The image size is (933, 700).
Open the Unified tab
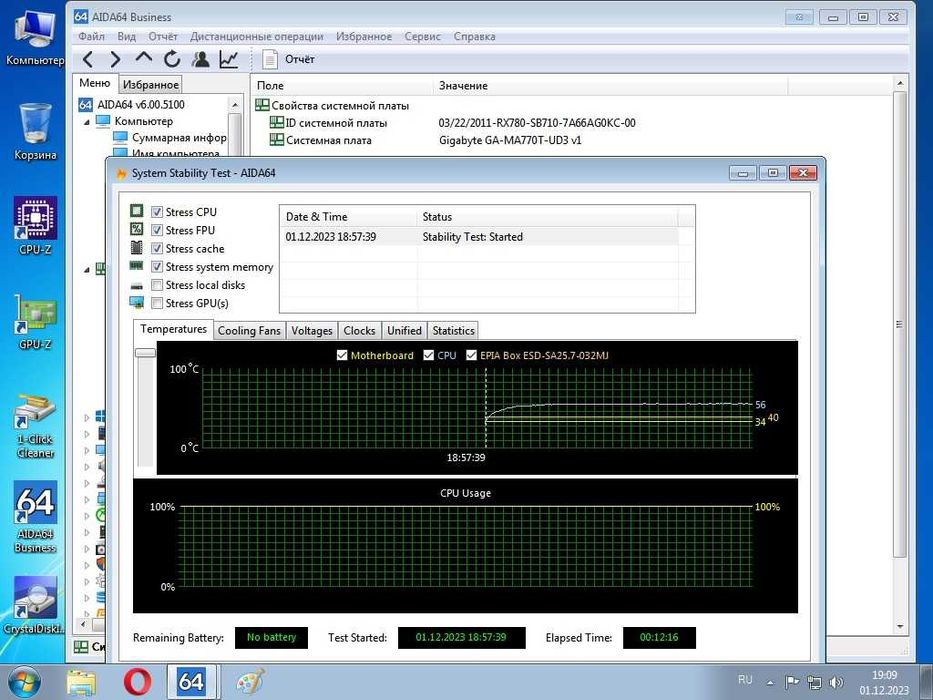click(x=404, y=330)
